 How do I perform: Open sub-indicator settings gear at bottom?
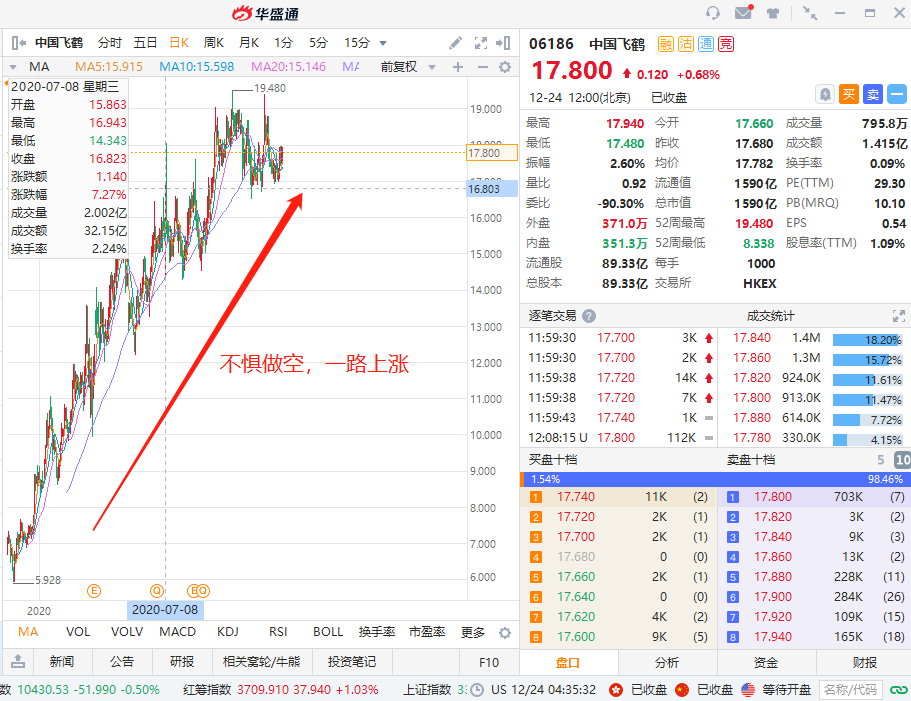click(505, 632)
